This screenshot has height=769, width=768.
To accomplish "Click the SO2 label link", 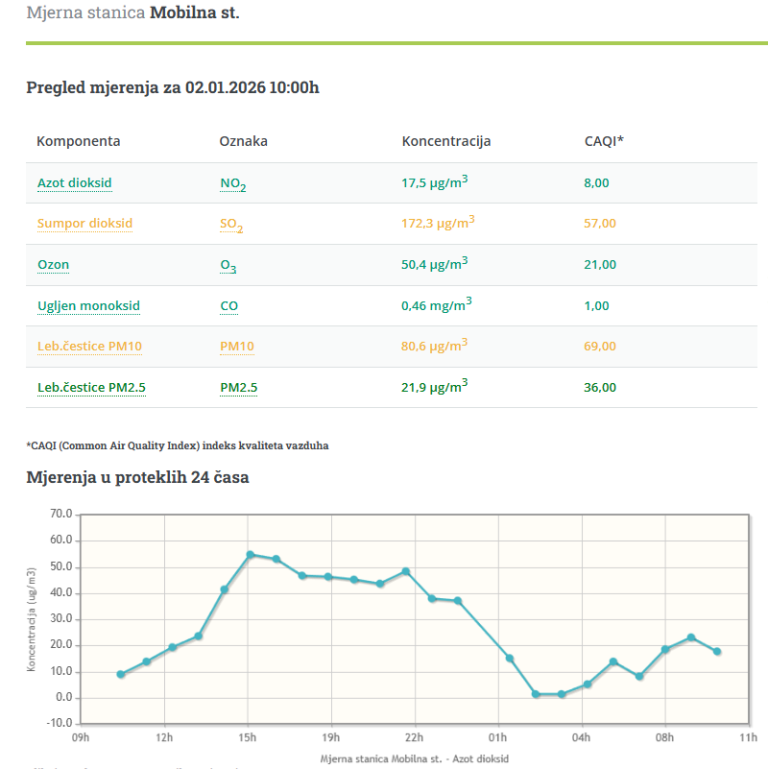I will (231, 225).
